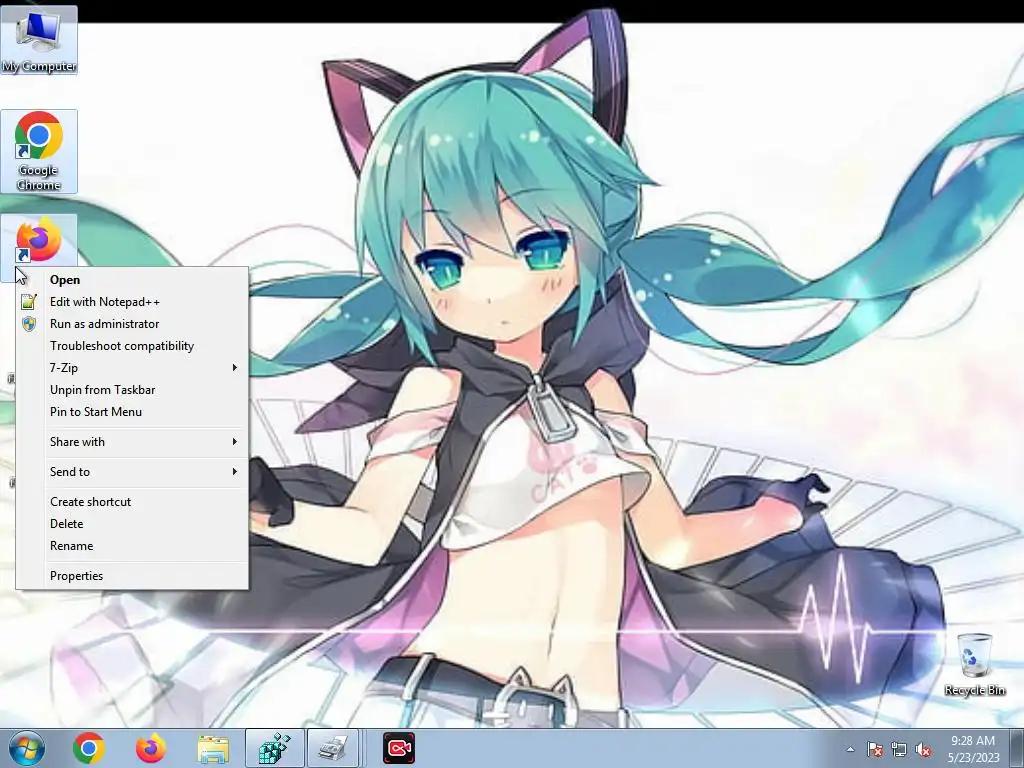Switch to the printer/fax app in taskbar
The width and height of the screenshot is (1024, 768).
333,748
